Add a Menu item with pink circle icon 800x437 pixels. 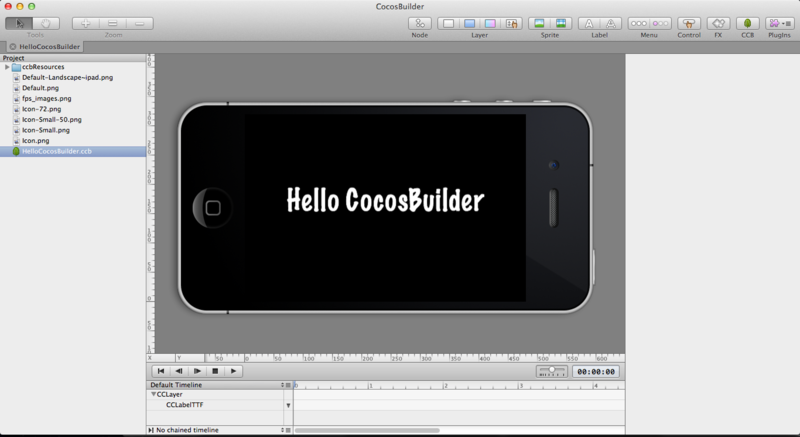[x=660, y=23]
